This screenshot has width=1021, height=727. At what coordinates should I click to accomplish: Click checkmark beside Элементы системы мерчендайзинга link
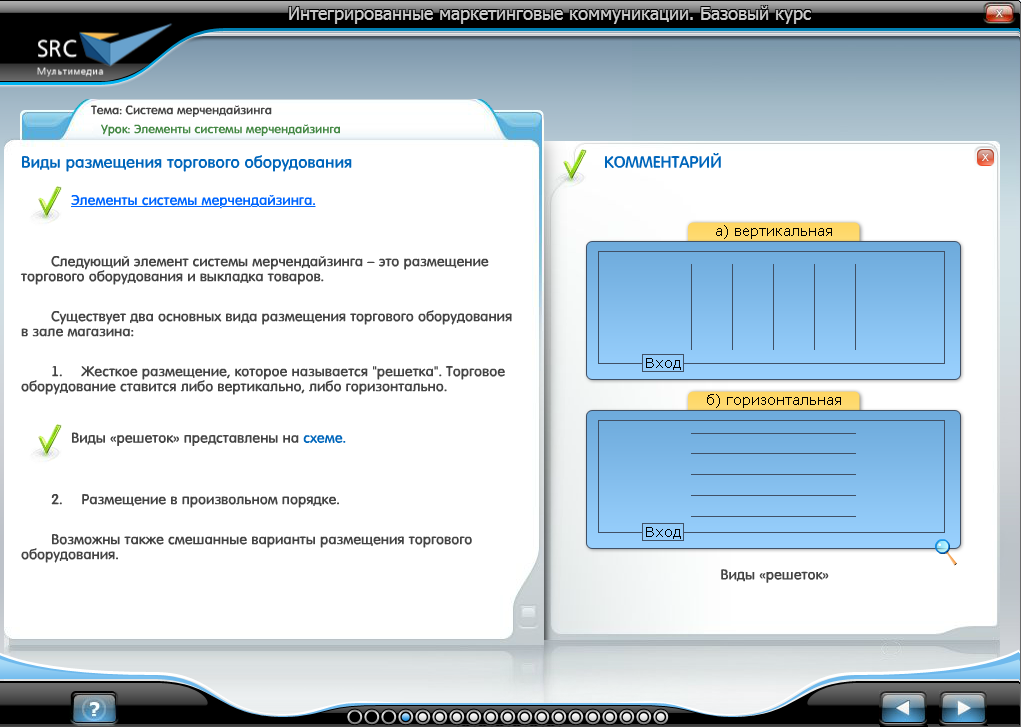click(x=48, y=202)
